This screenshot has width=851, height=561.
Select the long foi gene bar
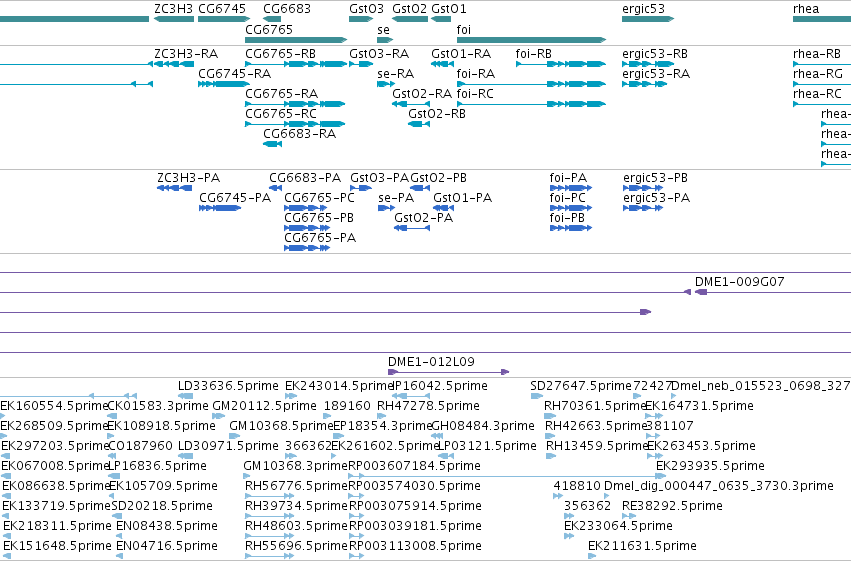click(x=531, y=40)
